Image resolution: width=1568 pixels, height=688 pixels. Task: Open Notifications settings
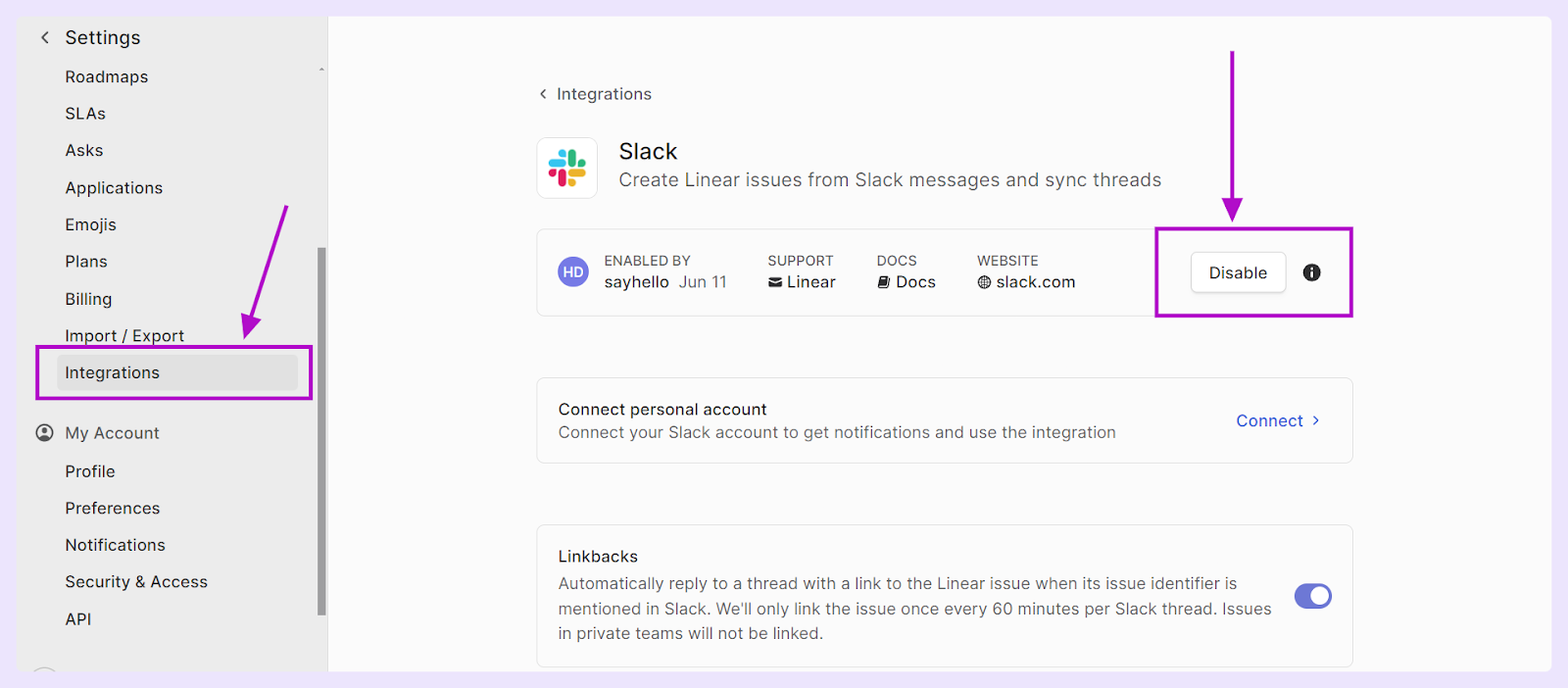(116, 545)
